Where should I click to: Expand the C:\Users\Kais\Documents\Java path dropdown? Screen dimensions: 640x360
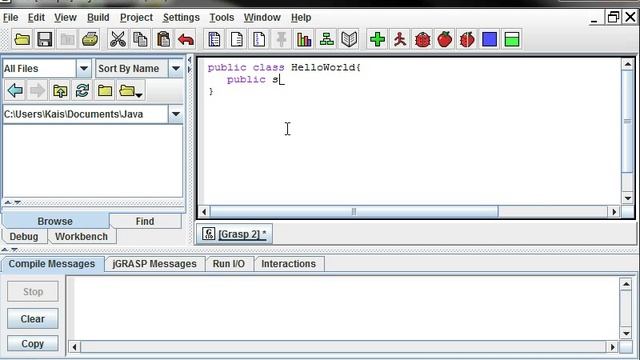[176, 114]
